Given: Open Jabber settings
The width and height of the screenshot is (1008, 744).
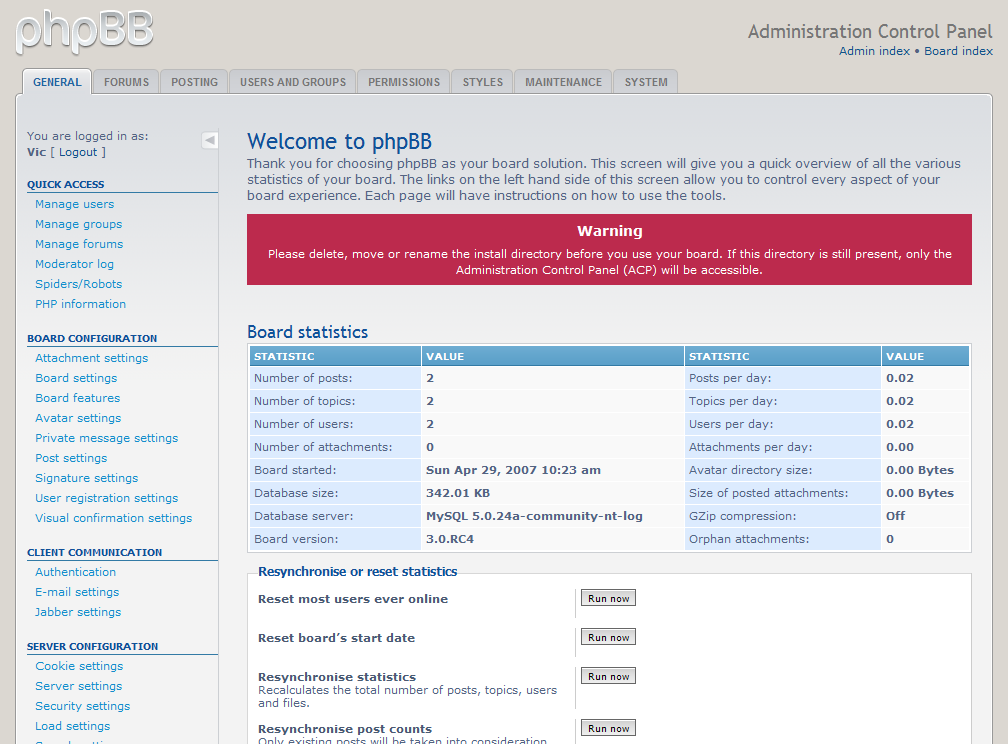Looking at the screenshot, I should (x=78, y=612).
